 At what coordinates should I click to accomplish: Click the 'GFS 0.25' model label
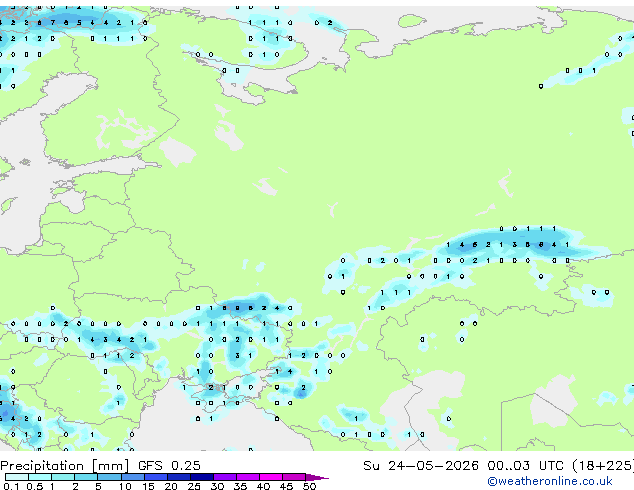point(169,465)
